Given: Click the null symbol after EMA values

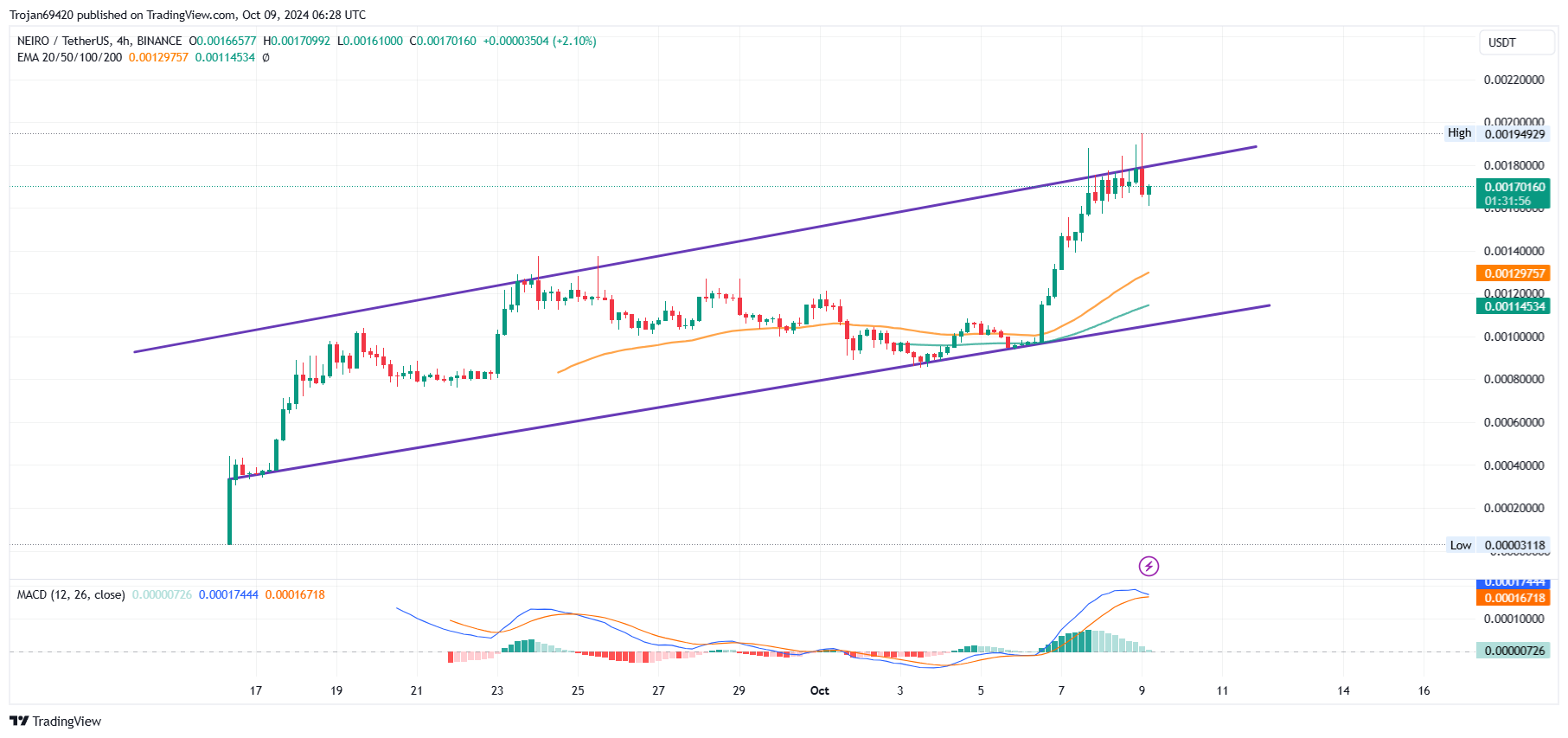Looking at the screenshot, I should click(x=266, y=57).
